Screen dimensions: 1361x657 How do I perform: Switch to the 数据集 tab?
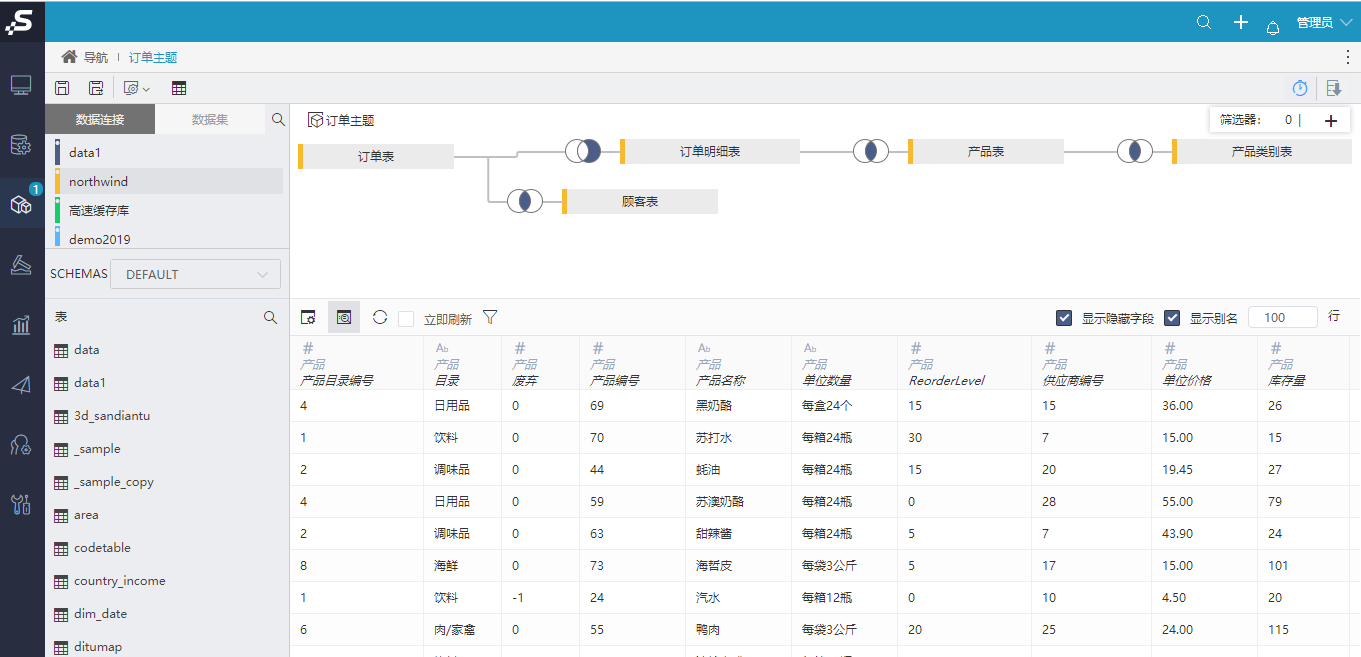tap(210, 119)
